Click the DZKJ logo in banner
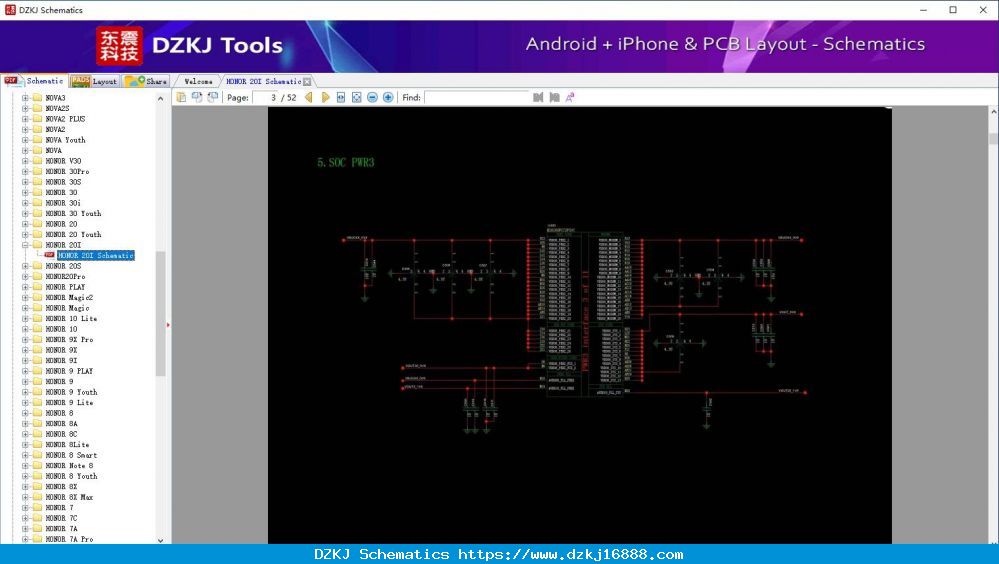The height and width of the screenshot is (564, 999). click(x=119, y=45)
